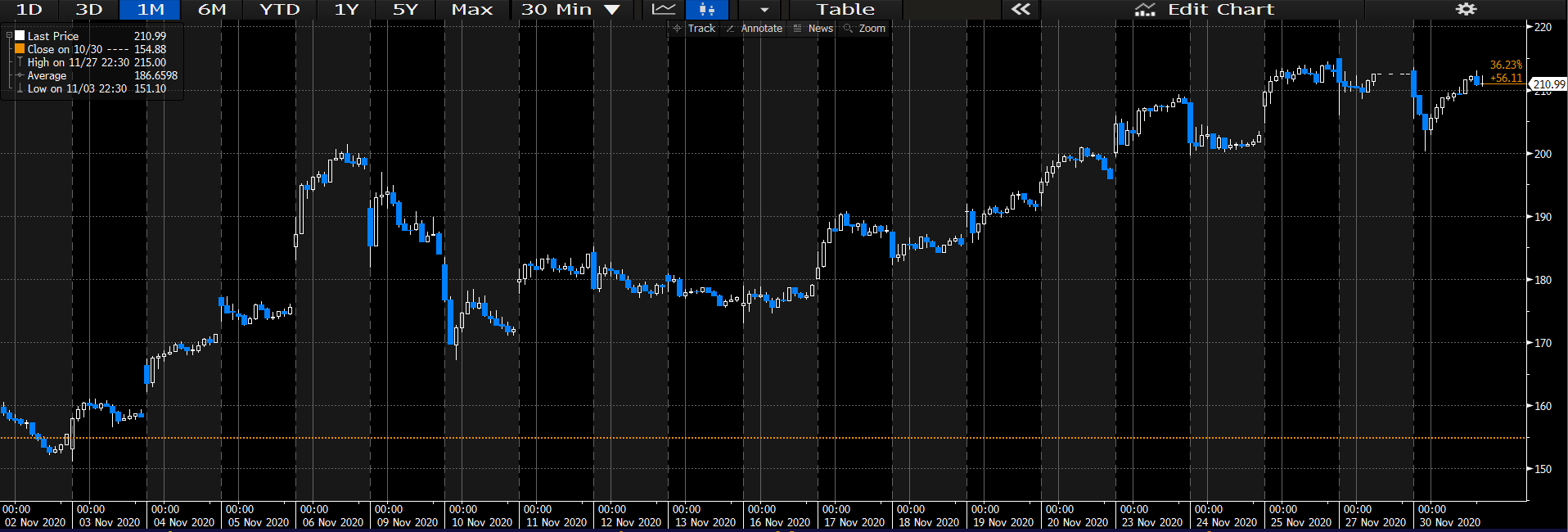The width and height of the screenshot is (1568, 532).
Task: Toggle the Last Price series white checkbox
Action: [20, 36]
